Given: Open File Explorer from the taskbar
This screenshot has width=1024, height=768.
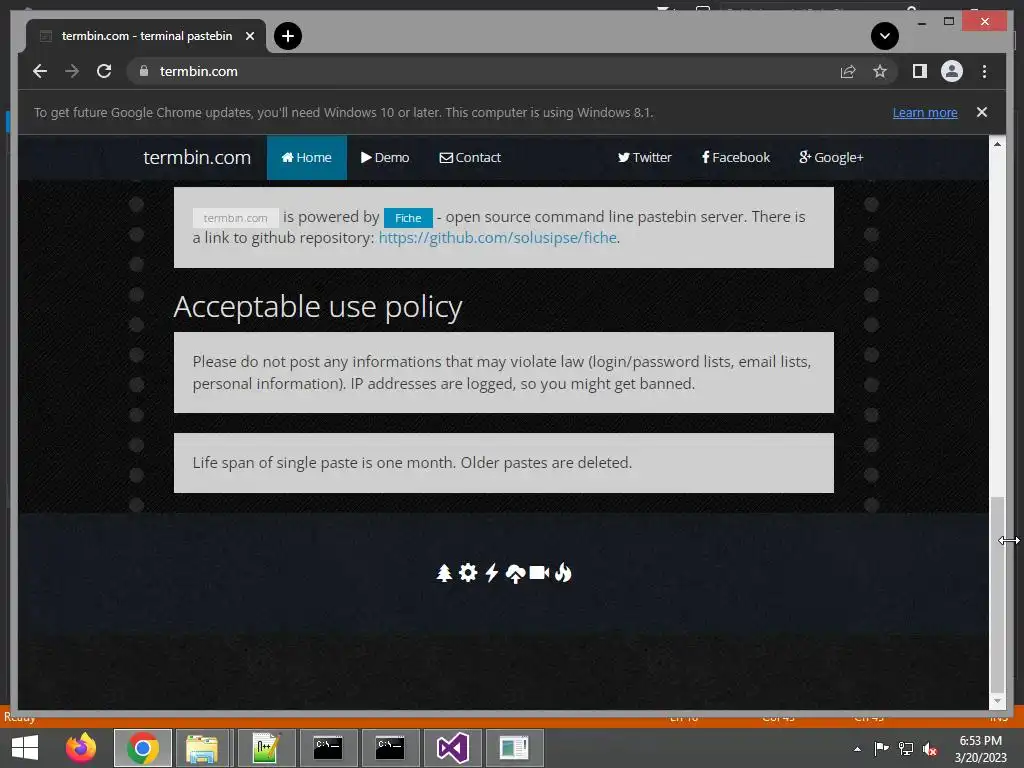Looking at the screenshot, I should [202, 748].
